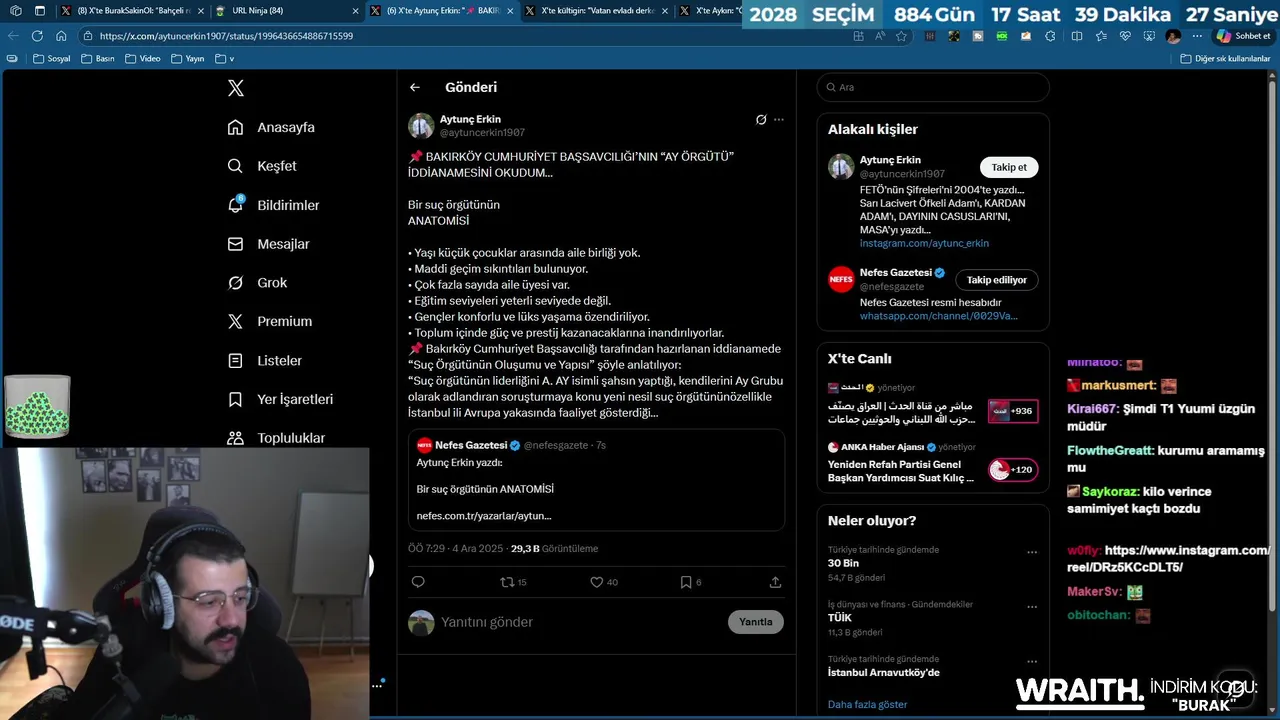Click the Takip ediliyor button for Nefes Gazetesi

[x=996, y=280]
